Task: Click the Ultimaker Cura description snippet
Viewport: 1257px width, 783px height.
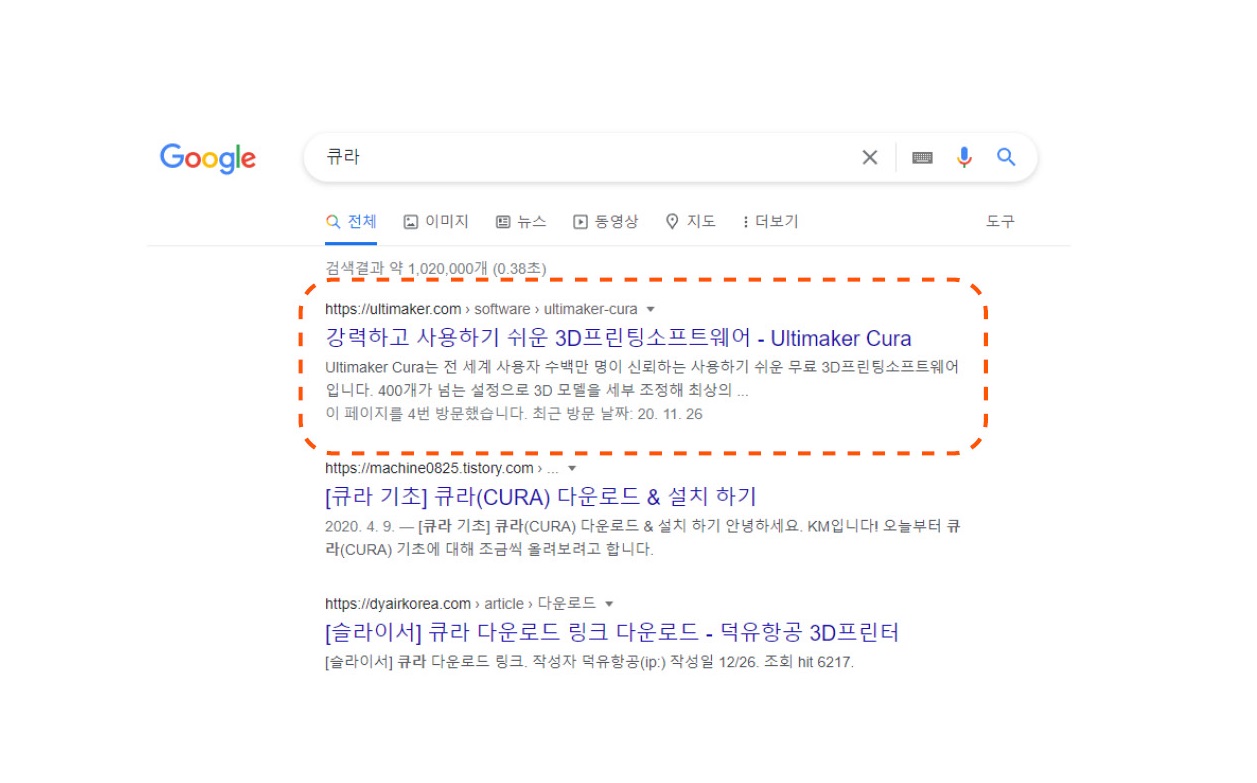Action: coord(642,378)
